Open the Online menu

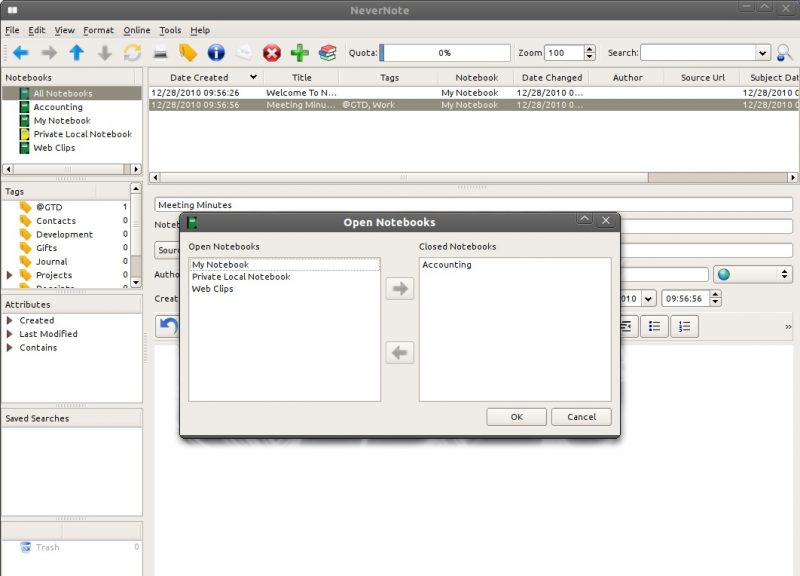click(137, 30)
